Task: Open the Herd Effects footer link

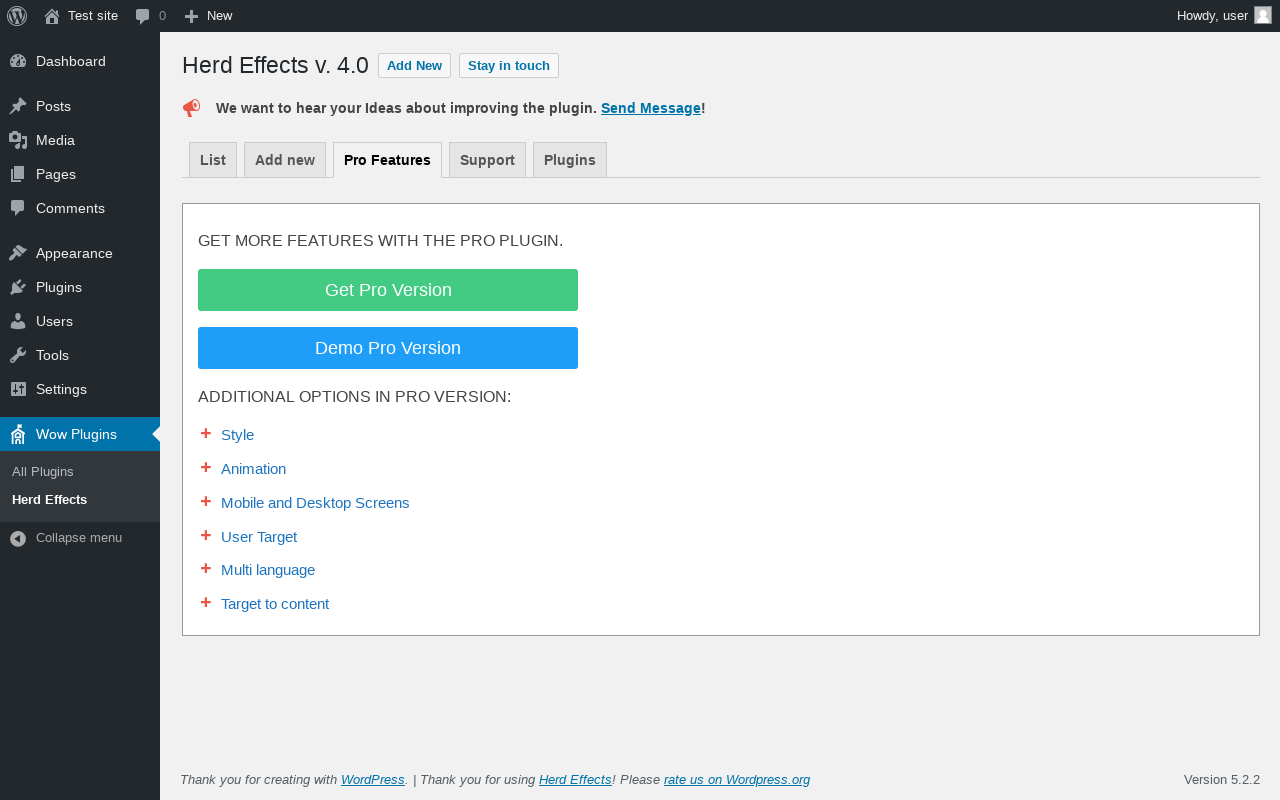Action: pos(575,779)
